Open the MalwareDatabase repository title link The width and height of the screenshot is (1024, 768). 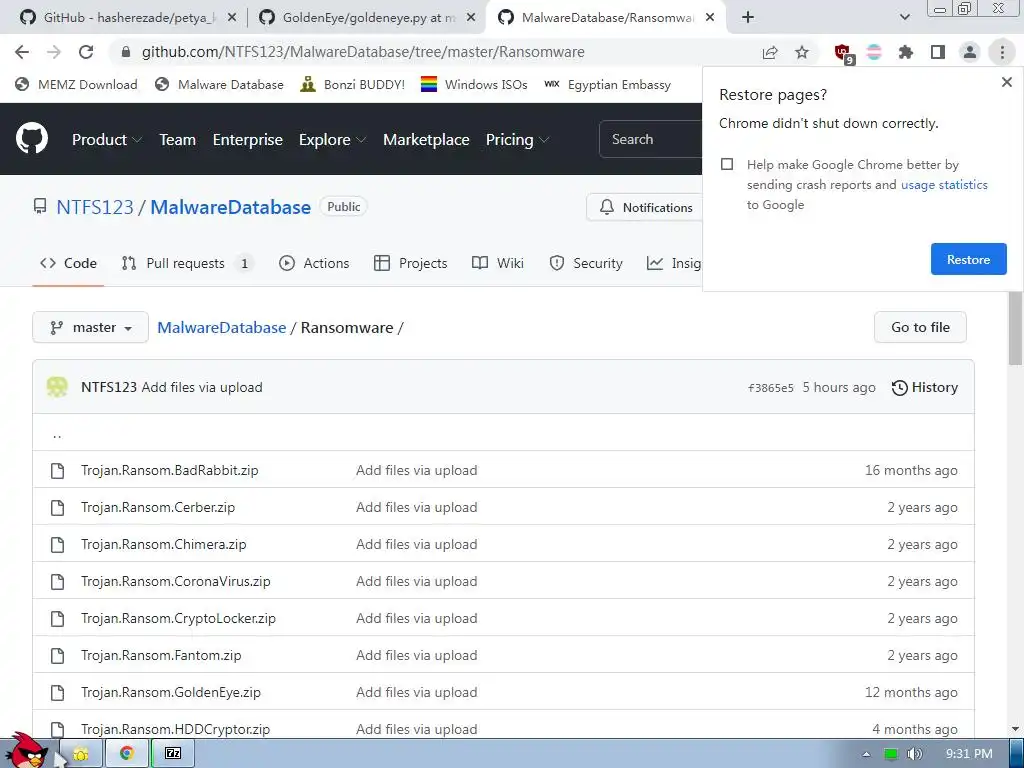coord(231,207)
